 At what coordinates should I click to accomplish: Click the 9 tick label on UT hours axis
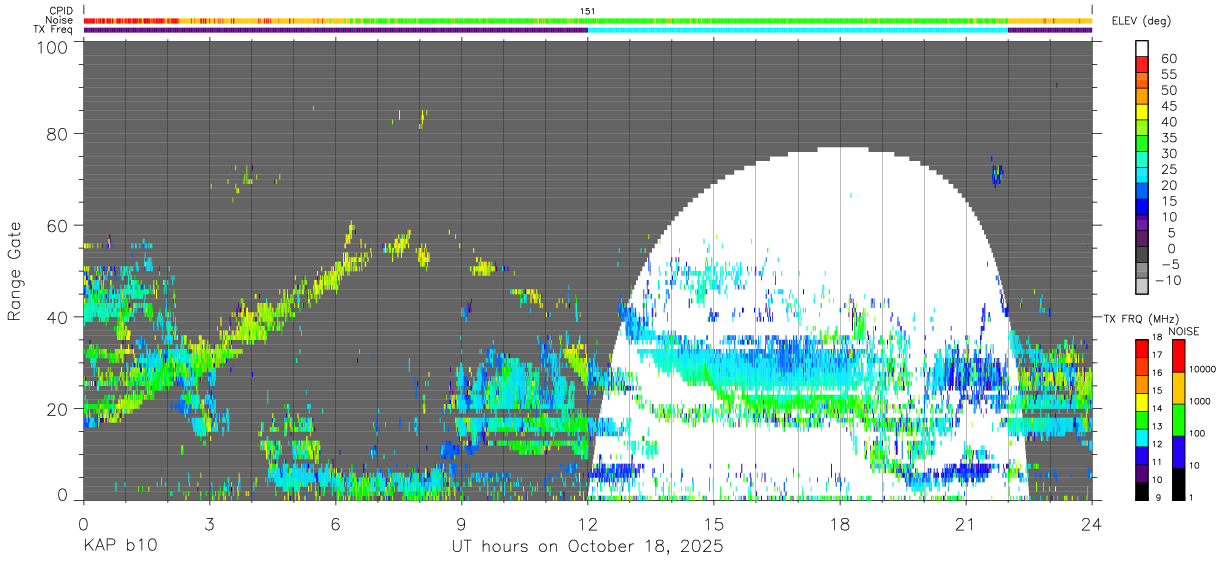click(461, 524)
